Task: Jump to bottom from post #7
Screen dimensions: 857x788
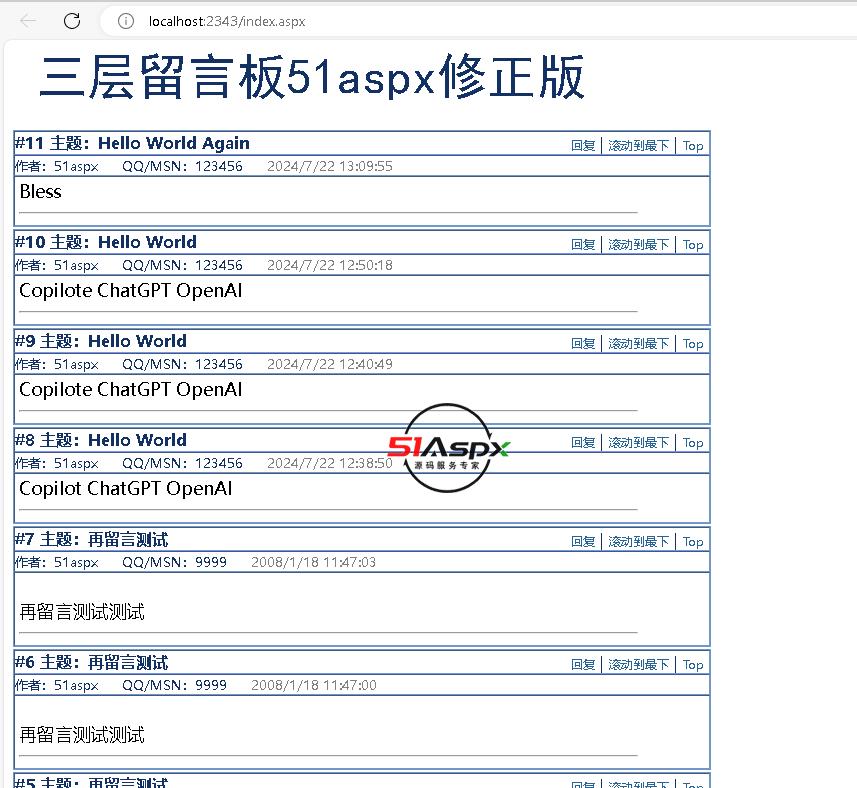Action: pos(638,542)
